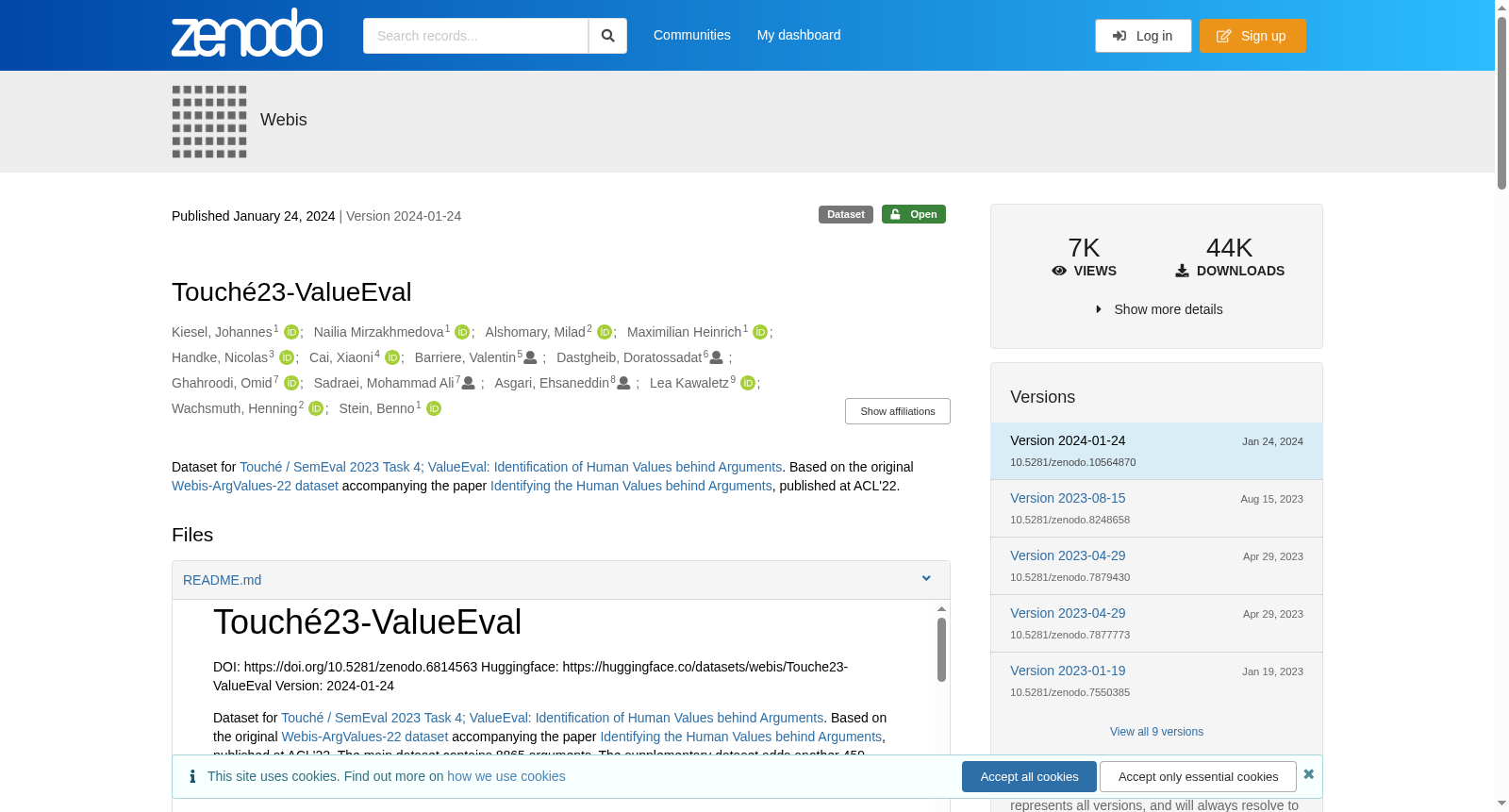Click Sadraei, Mohammad Ali person icon

point(468,383)
